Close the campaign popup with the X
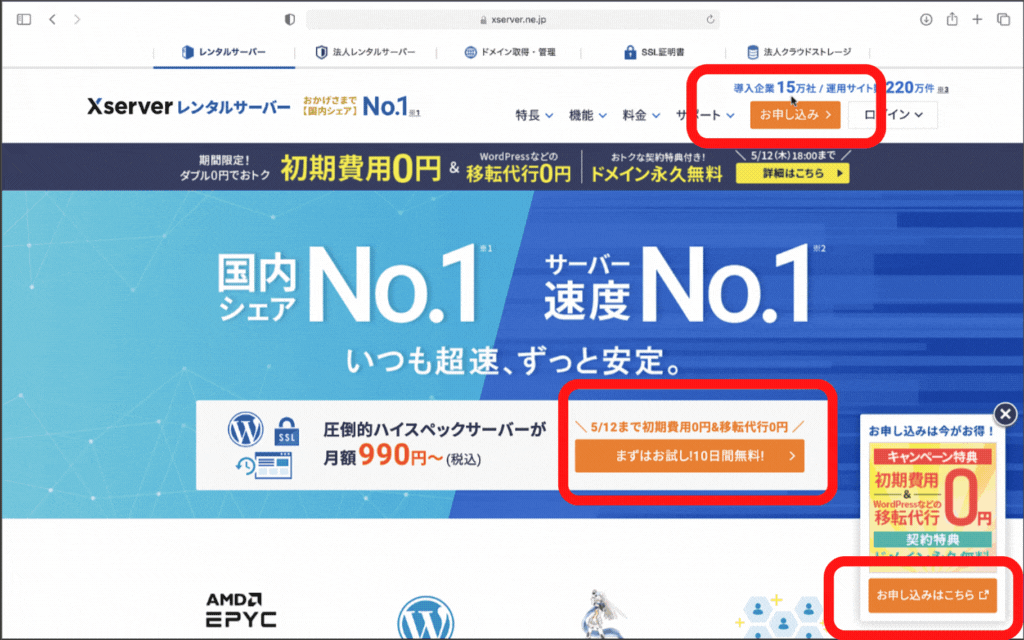The width and height of the screenshot is (1024, 640). click(1006, 413)
